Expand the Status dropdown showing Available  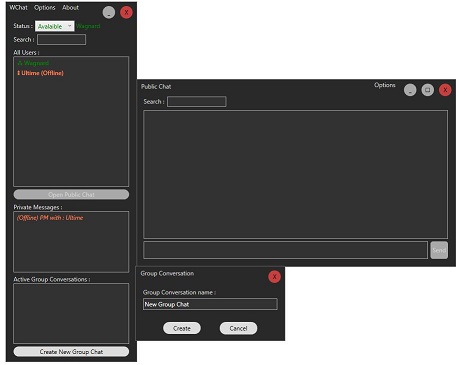(x=55, y=26)
